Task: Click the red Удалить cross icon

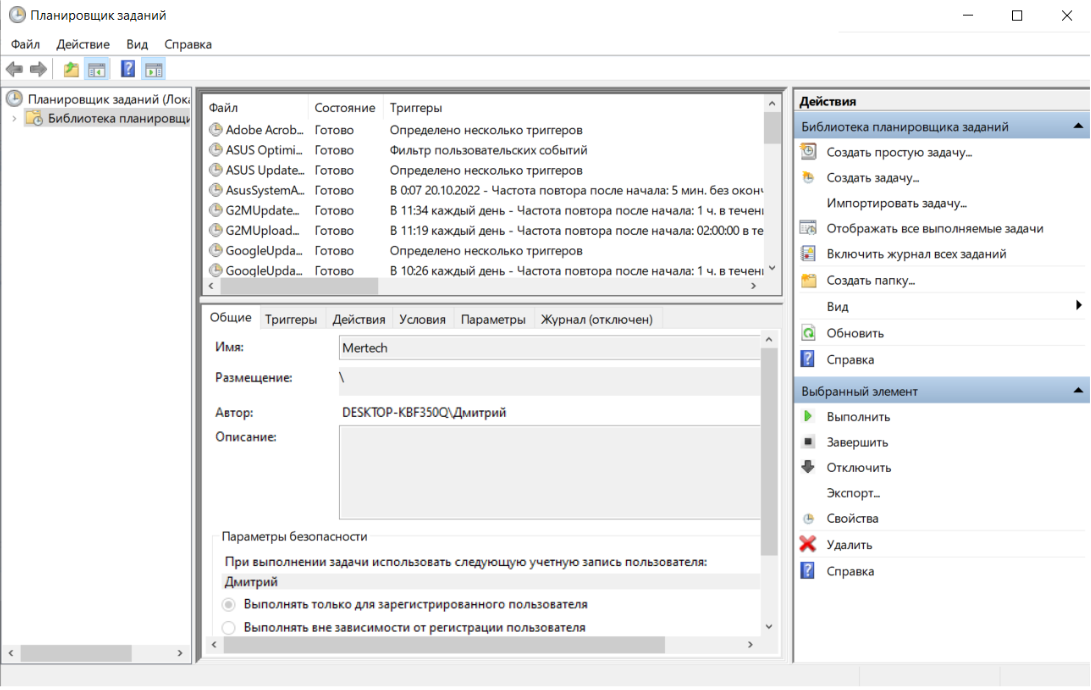Action: (x=807, y=544)
